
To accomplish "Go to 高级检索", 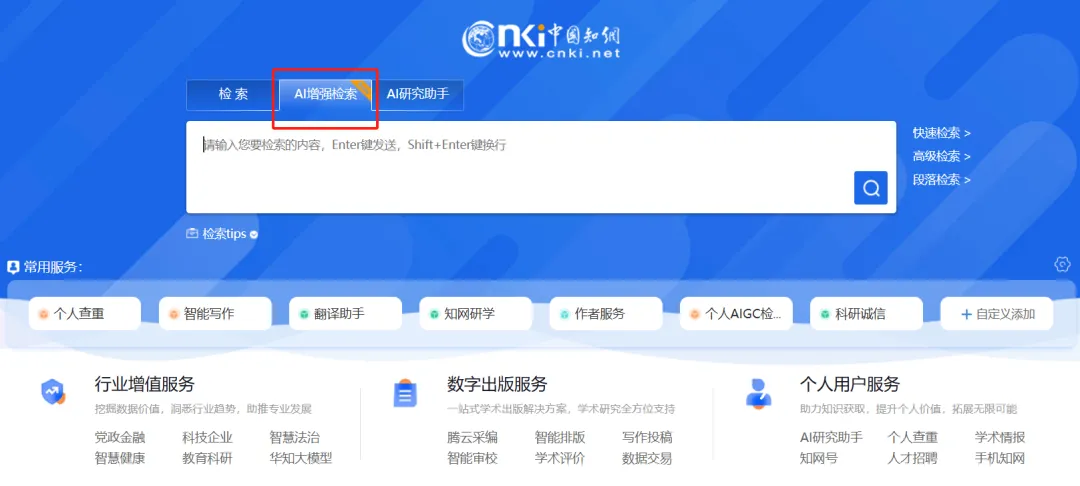I will [x=942, y=156].
